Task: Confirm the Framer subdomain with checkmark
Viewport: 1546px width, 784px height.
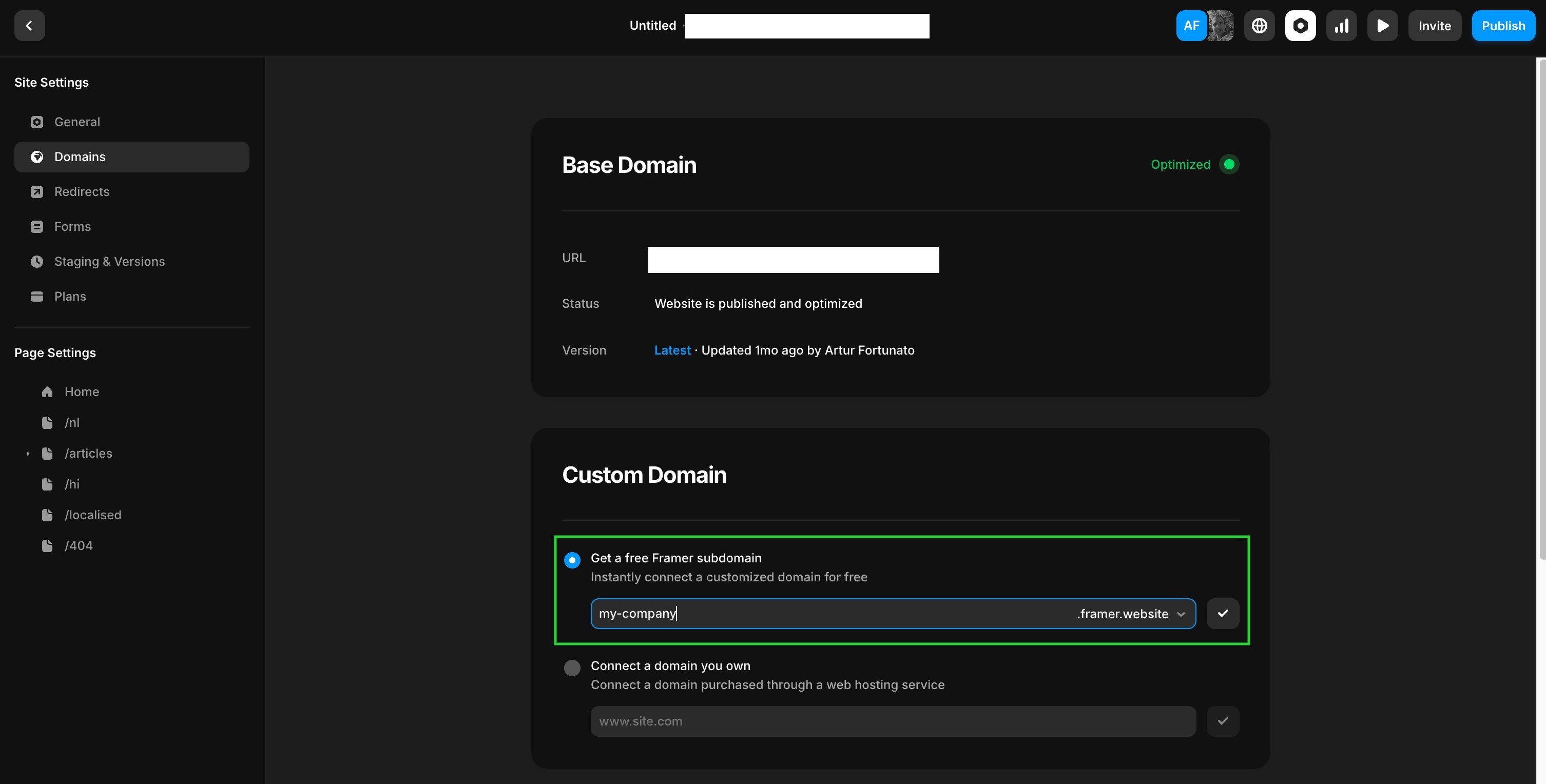Action: [x=1223, y=614]
